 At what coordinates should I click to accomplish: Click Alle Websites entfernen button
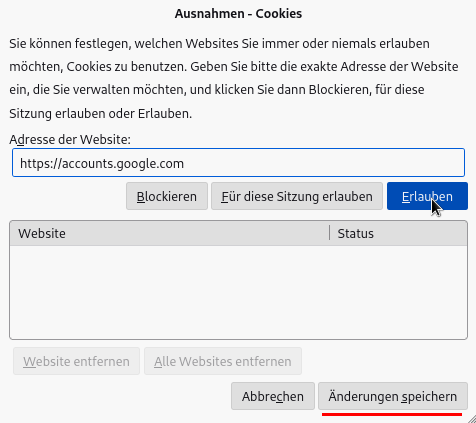(223, 361)
